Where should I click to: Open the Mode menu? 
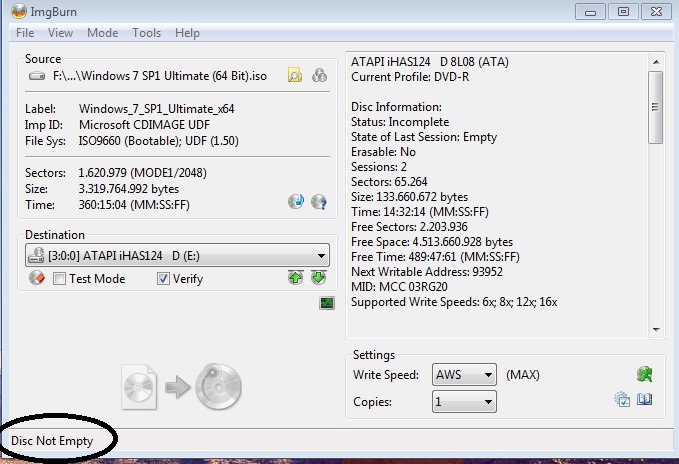tap(103, 33)
